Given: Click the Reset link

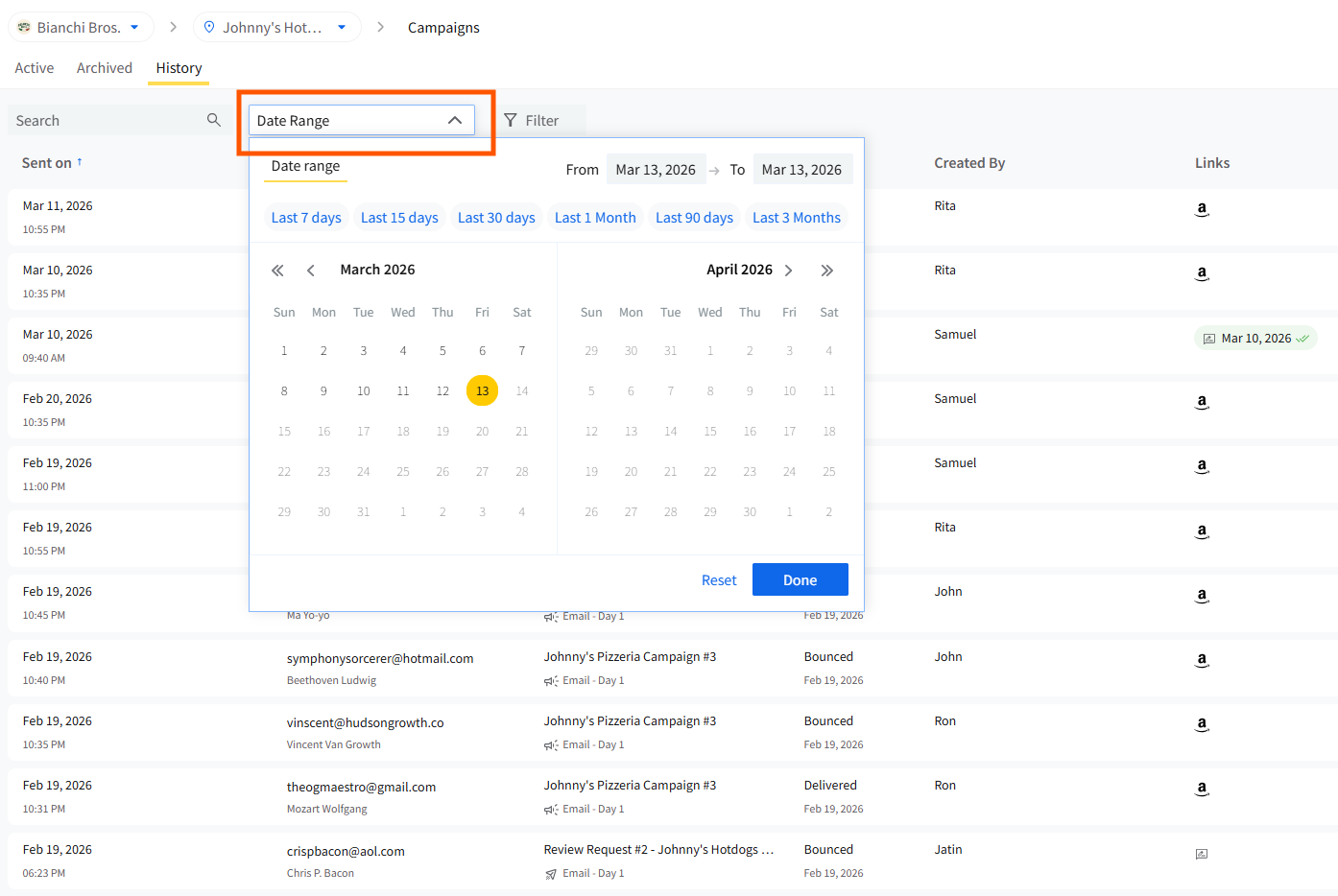Looking at the screenshot, I should click(719, 580).
